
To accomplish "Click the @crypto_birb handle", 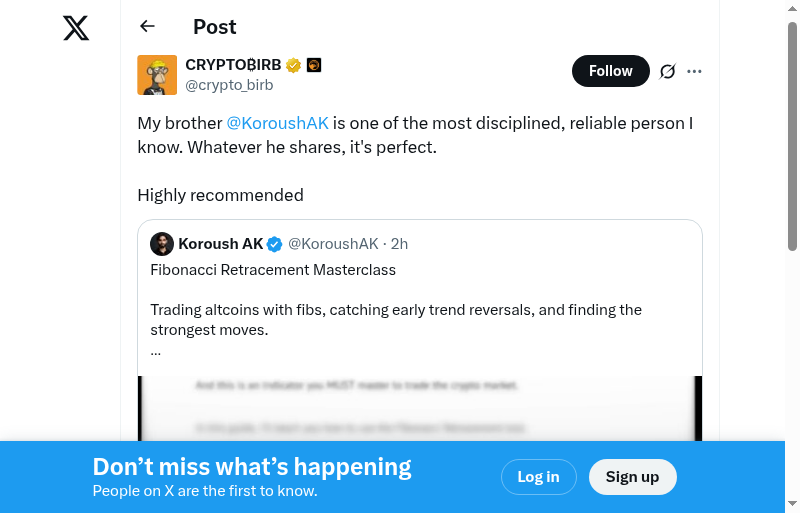I will coord(229,85).
